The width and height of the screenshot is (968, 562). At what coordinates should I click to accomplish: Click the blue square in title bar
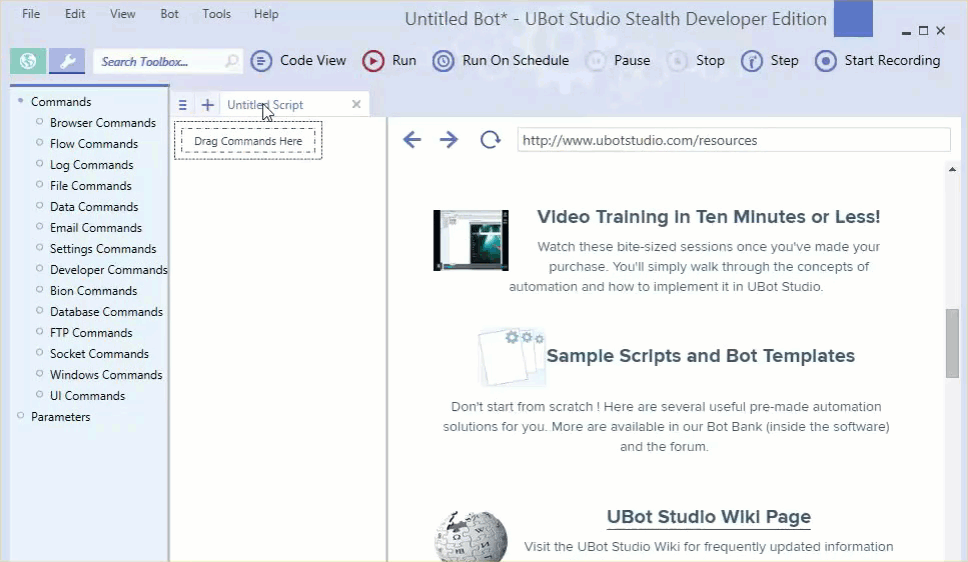[853, 19]
